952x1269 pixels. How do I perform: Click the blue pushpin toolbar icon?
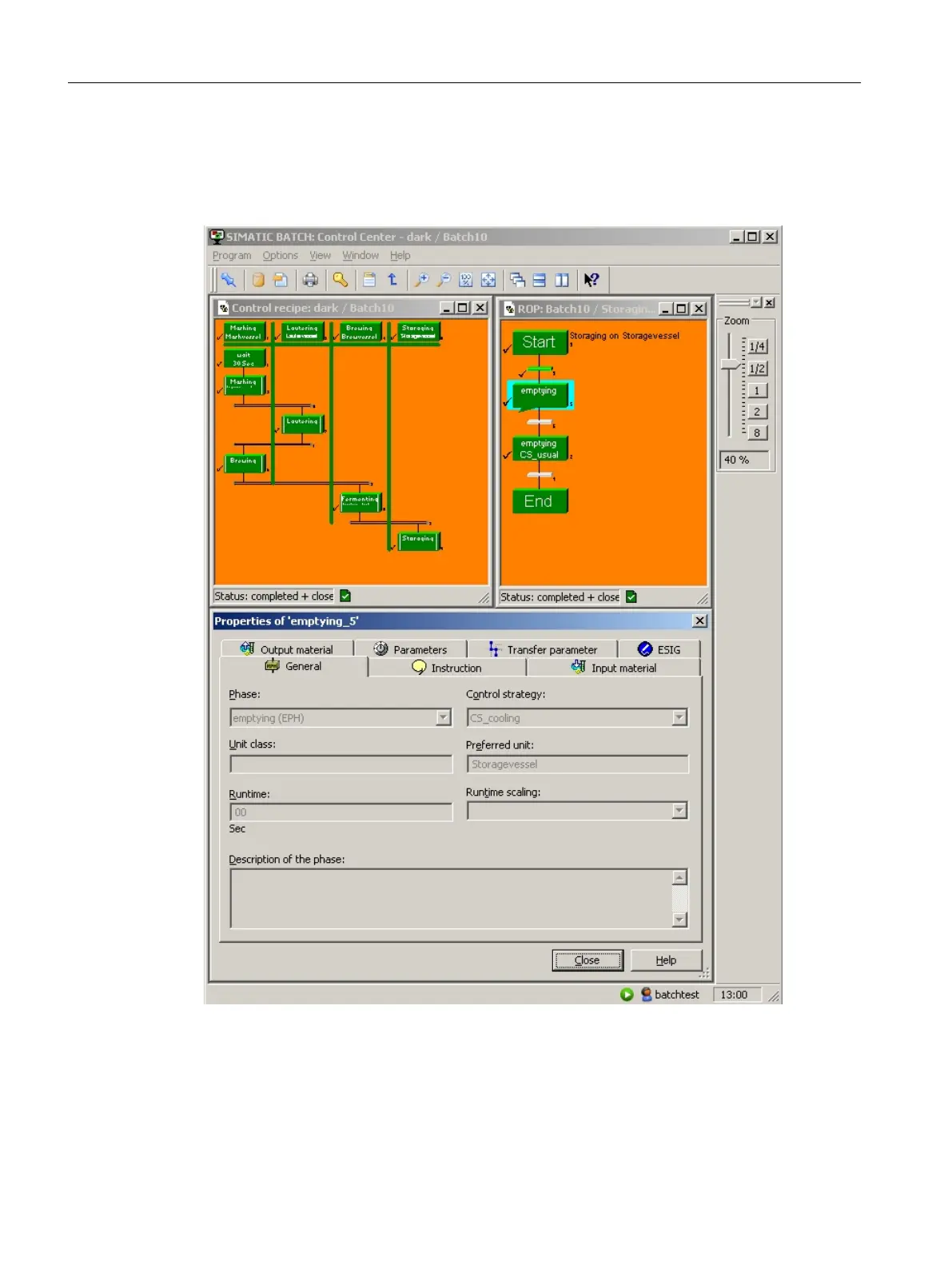pyautogui.click(x=229, y=280)
